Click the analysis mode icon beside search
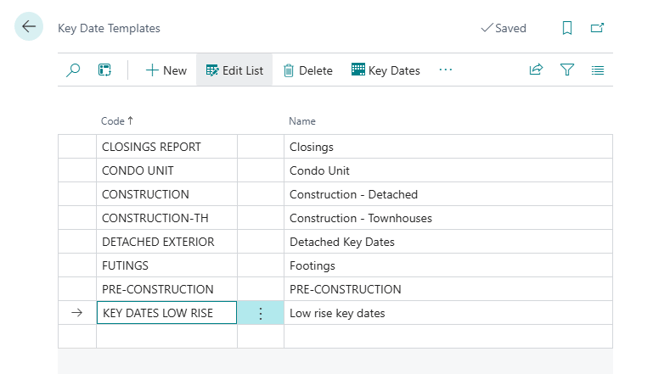This screenshot has height=374, width=670. [x=104, y=70]
